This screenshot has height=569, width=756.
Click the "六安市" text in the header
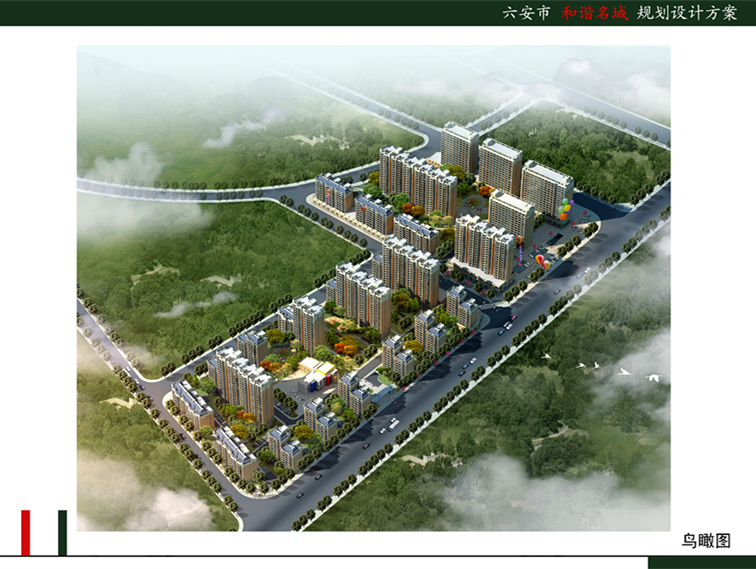click(x=525, y=13)
